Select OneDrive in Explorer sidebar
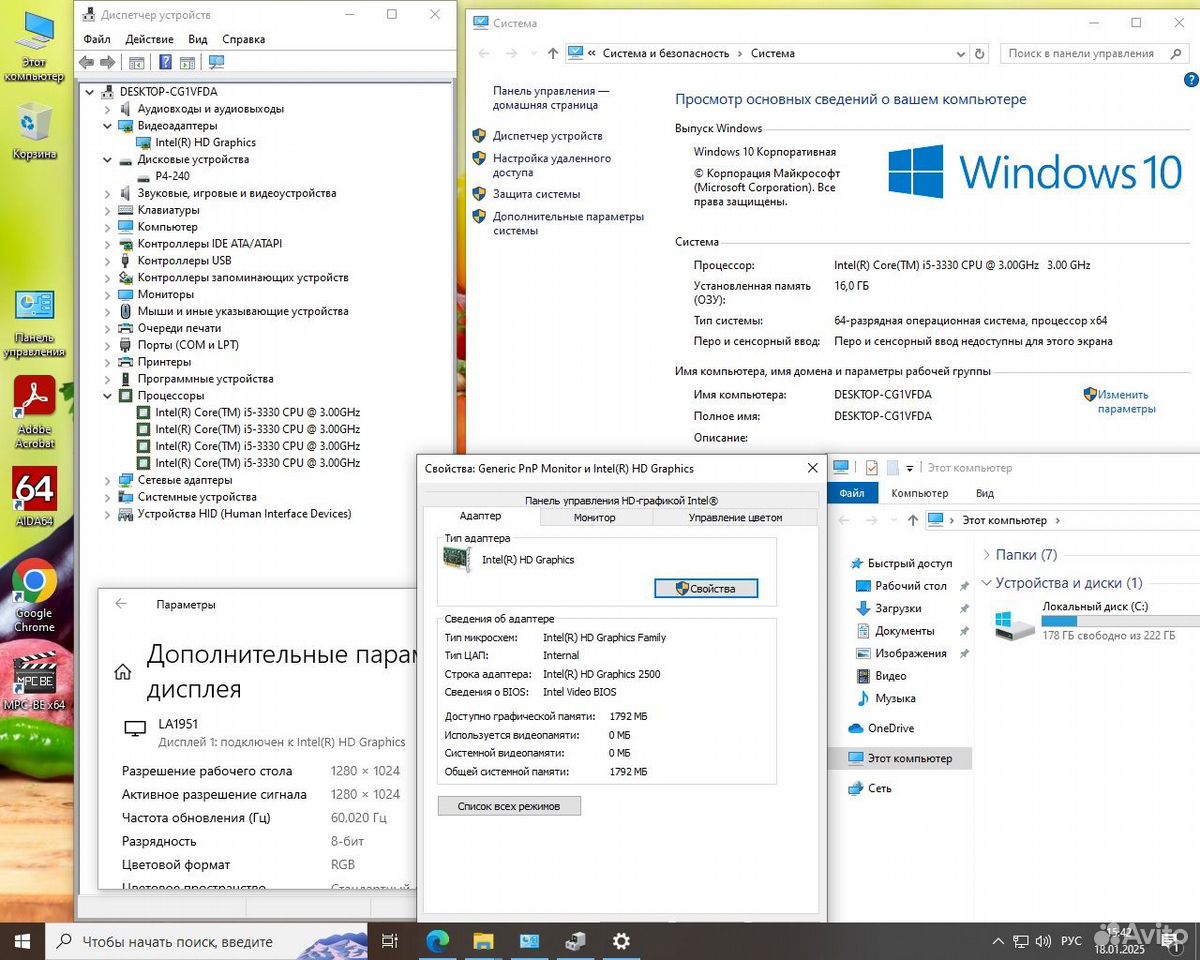This screenshot has width=1200, height=960. coord(891,728)
